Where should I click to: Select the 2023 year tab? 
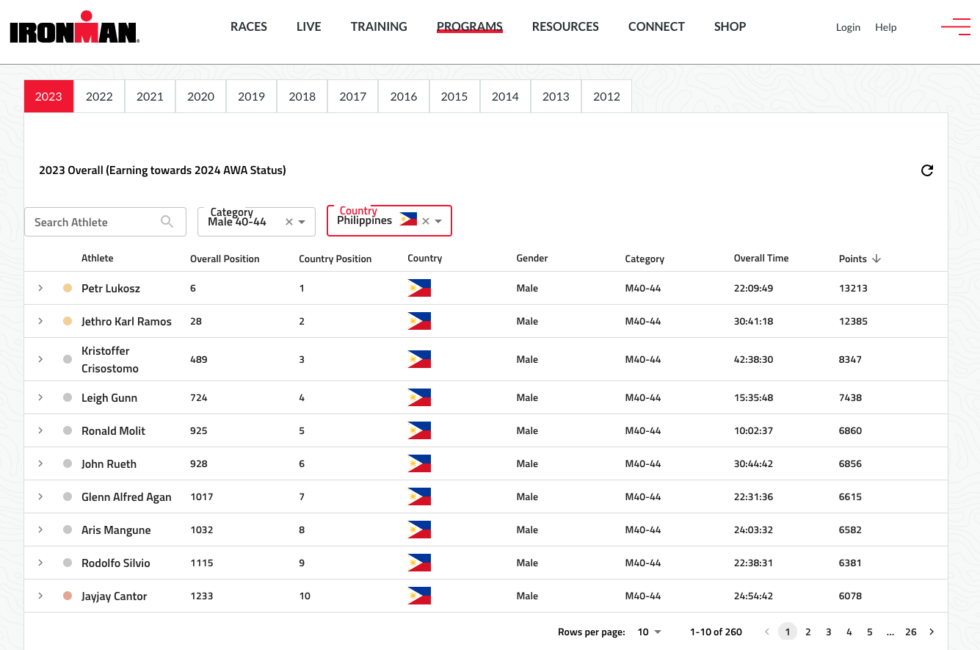point(49,96)
